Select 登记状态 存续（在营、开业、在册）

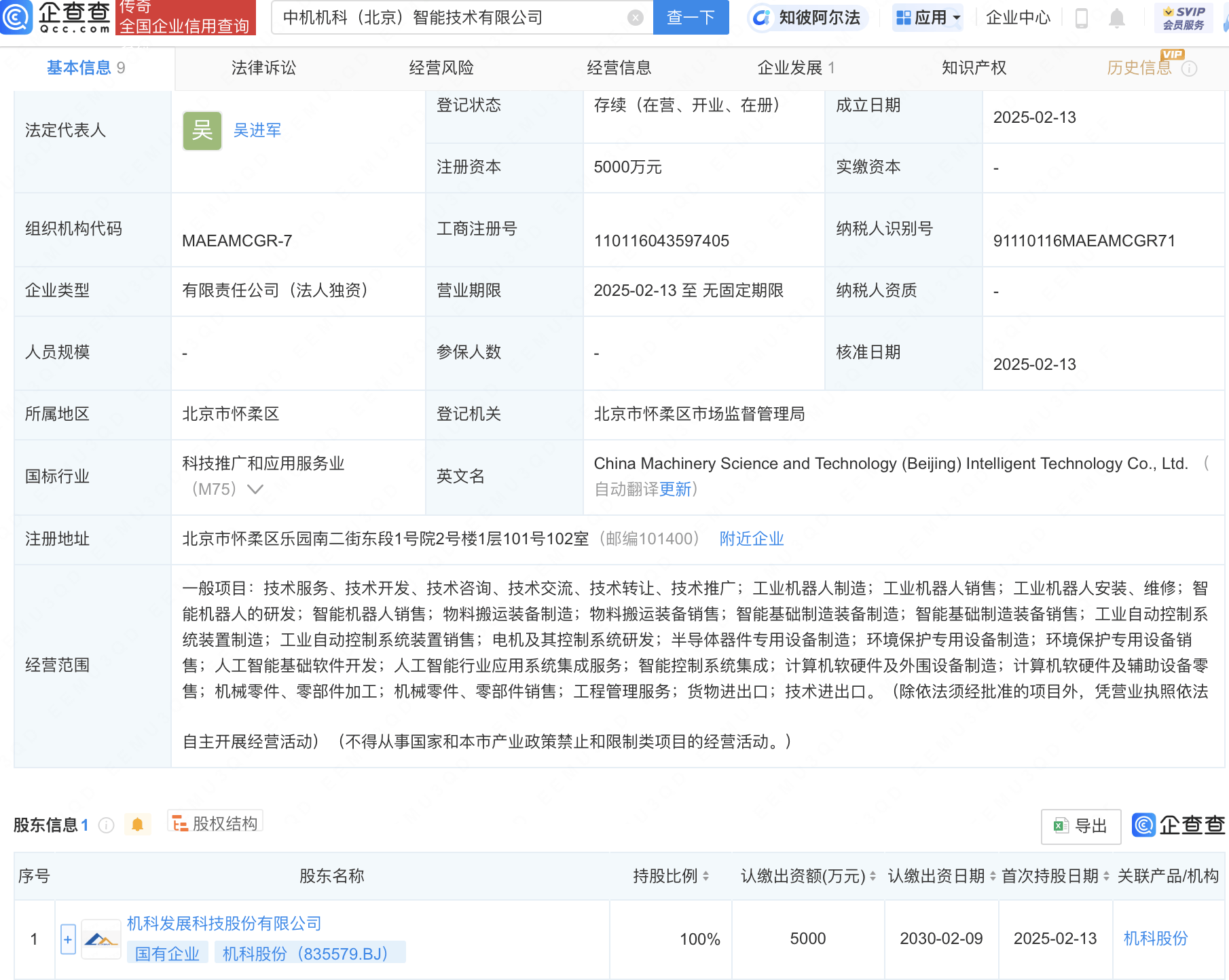690,105
